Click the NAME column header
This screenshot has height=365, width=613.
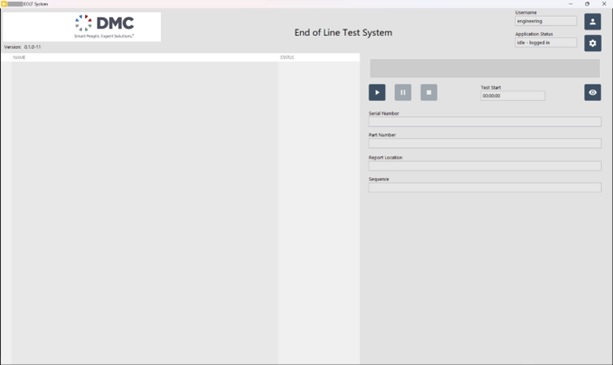[19, 57]
